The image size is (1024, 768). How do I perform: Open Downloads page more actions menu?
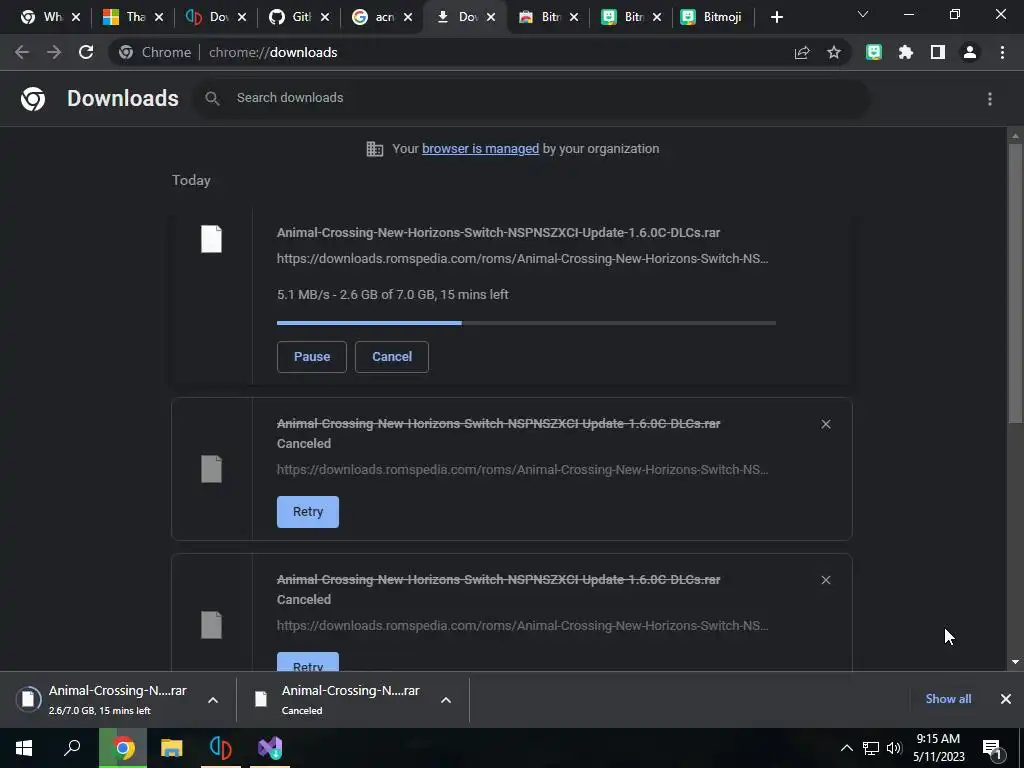(x=990, y=99)
